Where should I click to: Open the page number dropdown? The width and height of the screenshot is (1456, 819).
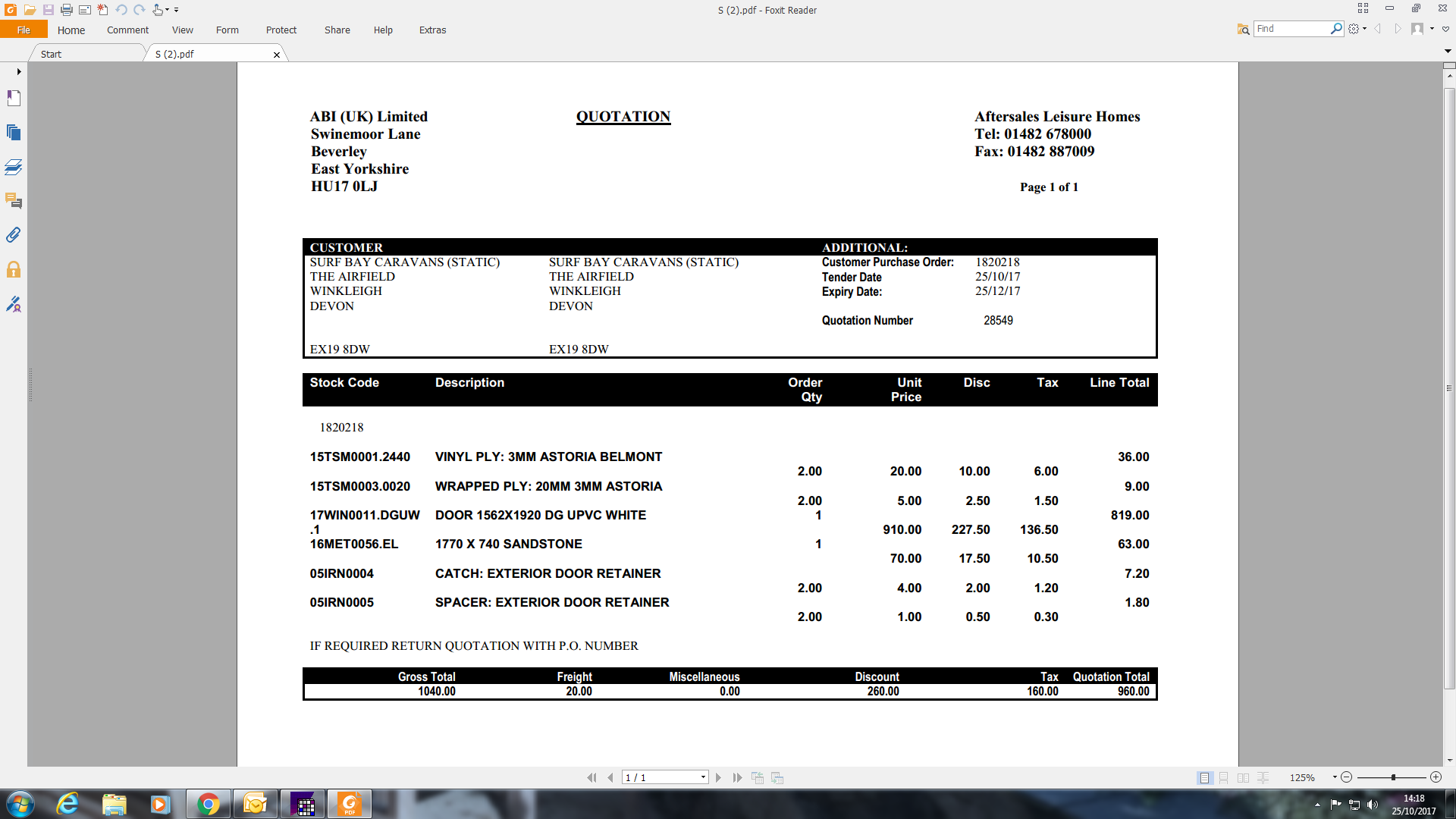coord(703,777)
